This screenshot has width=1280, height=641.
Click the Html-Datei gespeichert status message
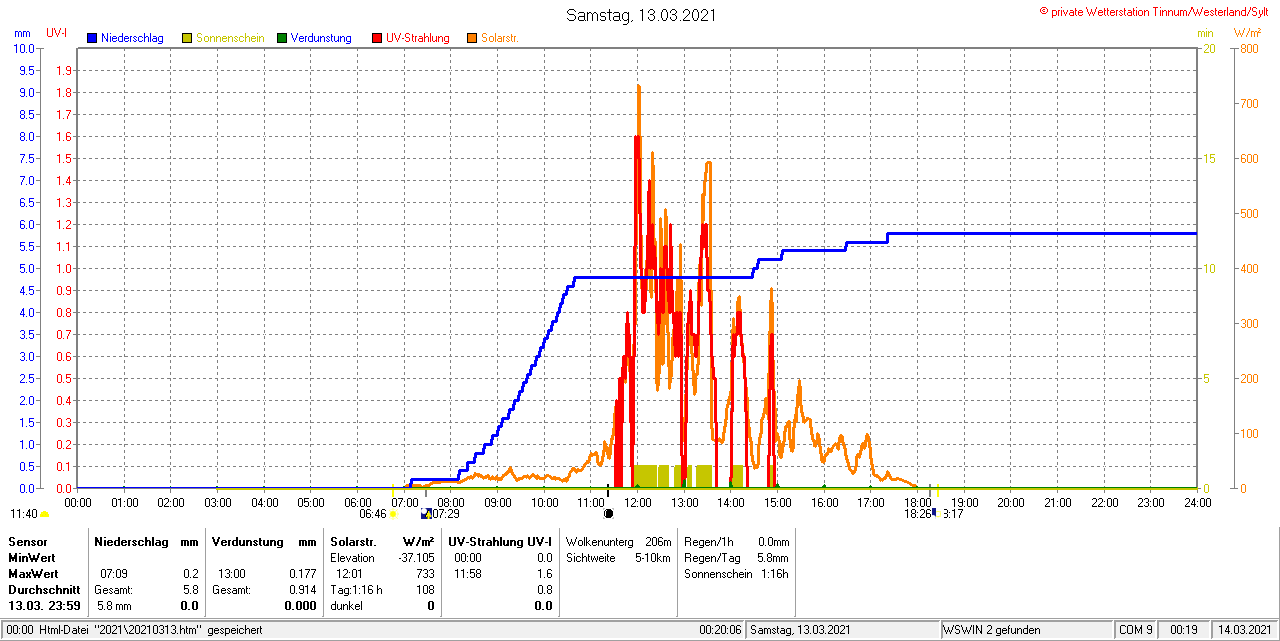click(134, 630)
